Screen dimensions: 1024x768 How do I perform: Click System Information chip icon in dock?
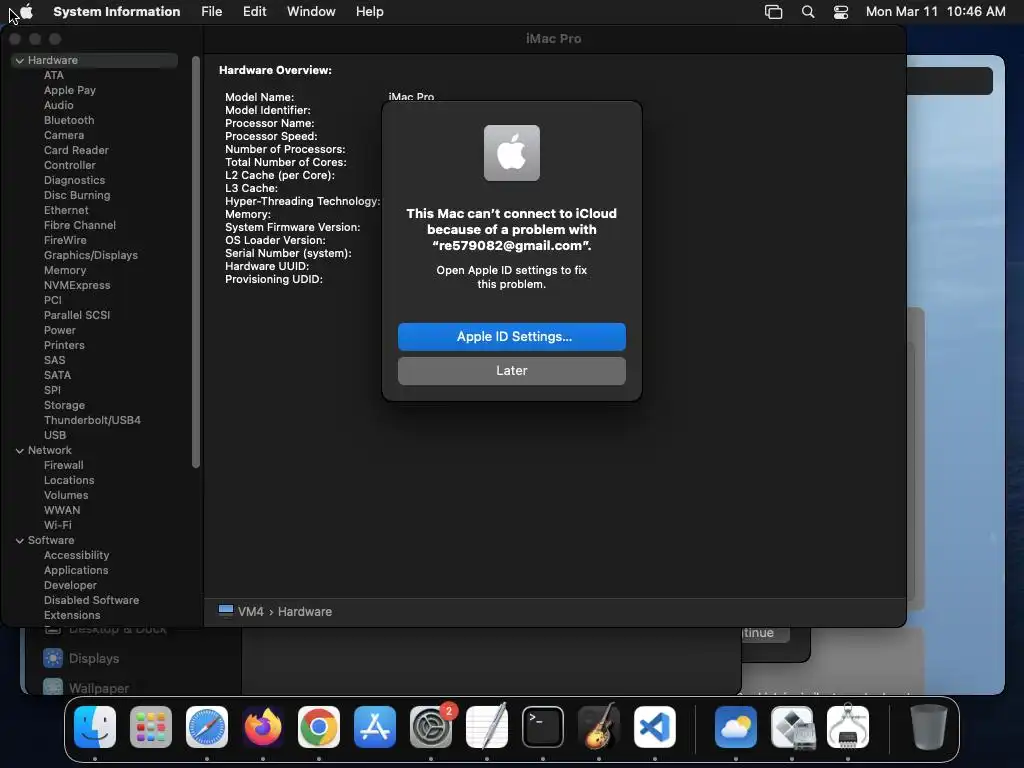click(848, 727)
